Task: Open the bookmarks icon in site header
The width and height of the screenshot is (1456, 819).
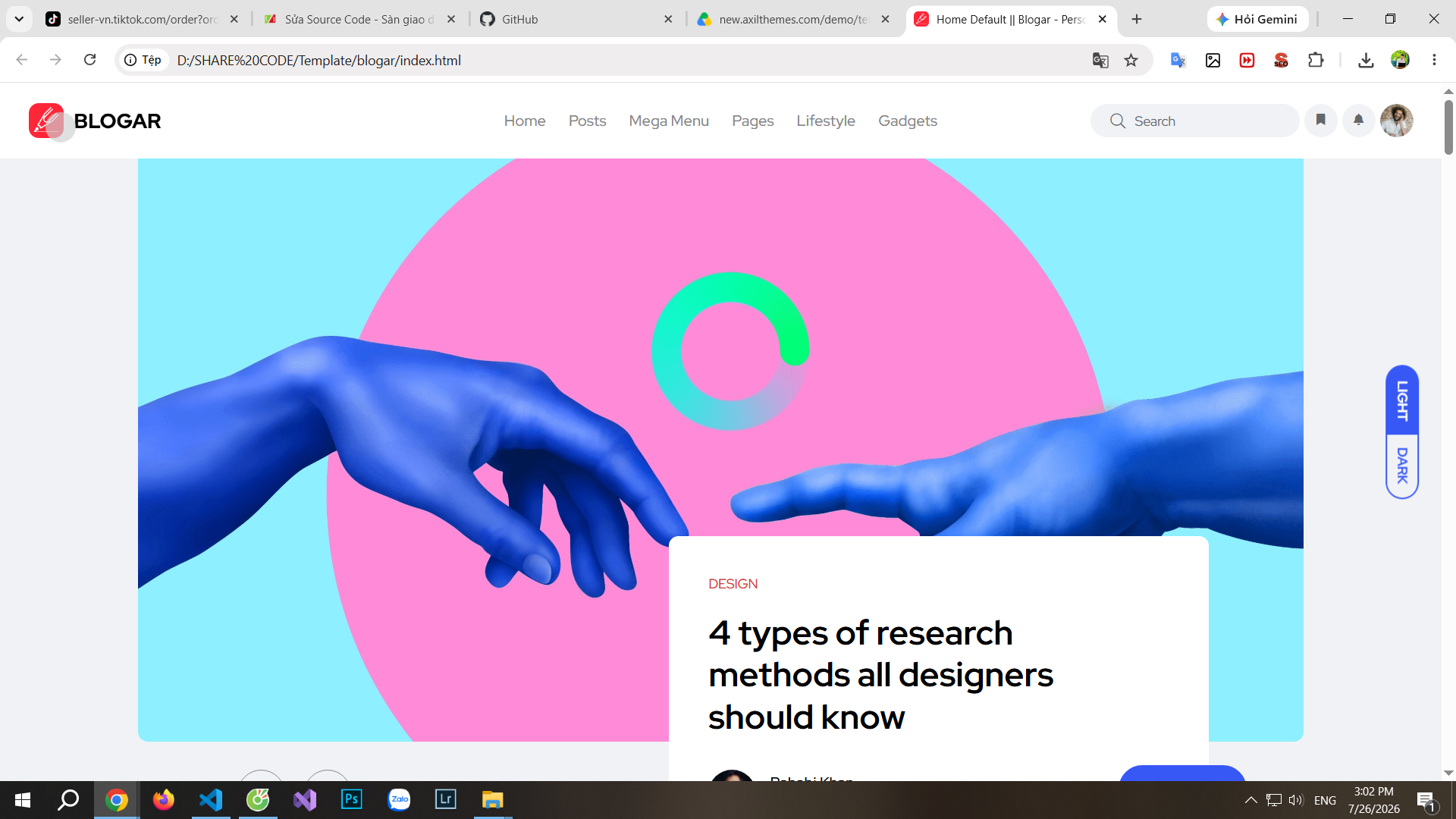Action: pyautogui.click(x=1320, y=120)
